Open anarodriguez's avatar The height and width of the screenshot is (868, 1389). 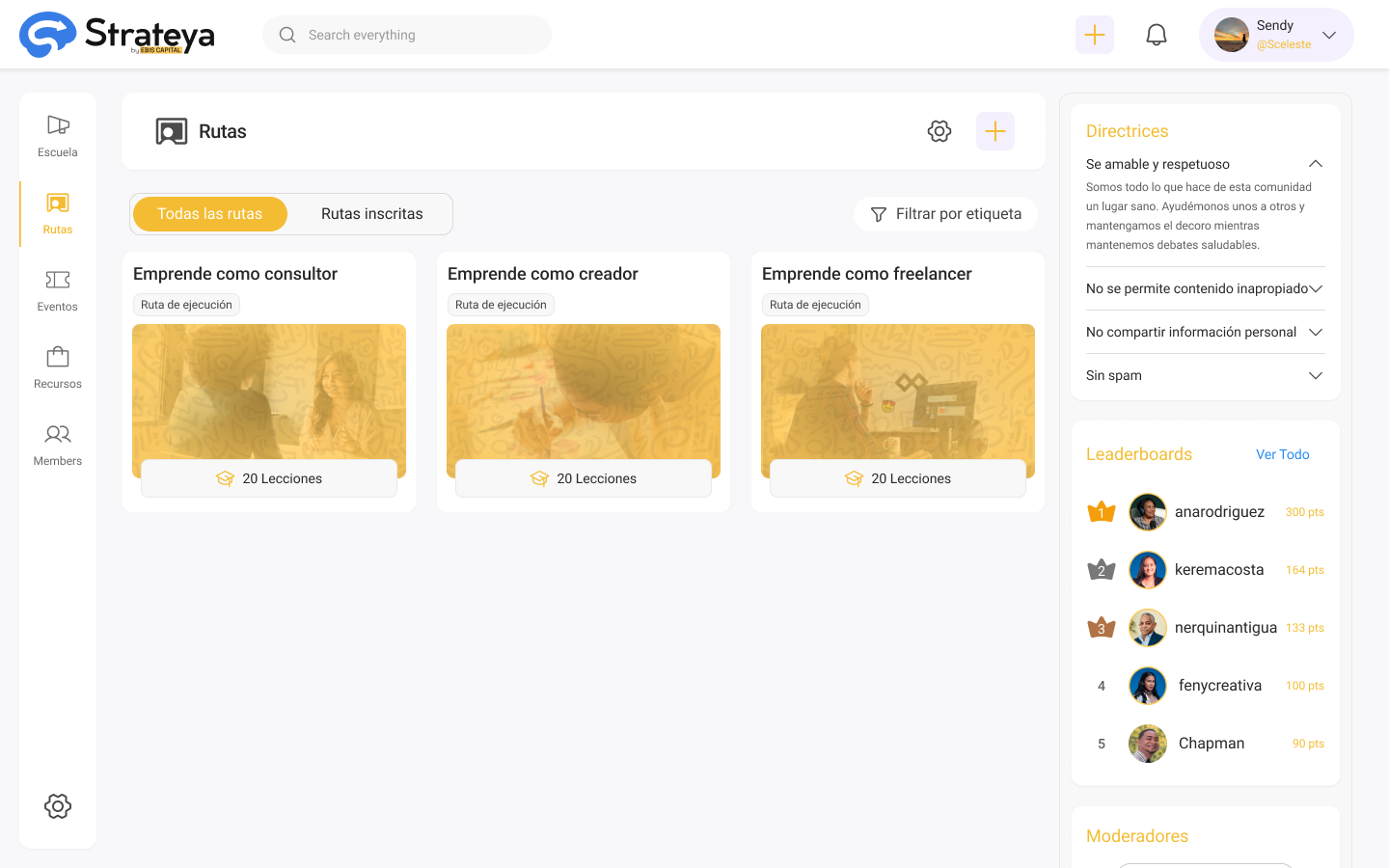click(1148, 512)
